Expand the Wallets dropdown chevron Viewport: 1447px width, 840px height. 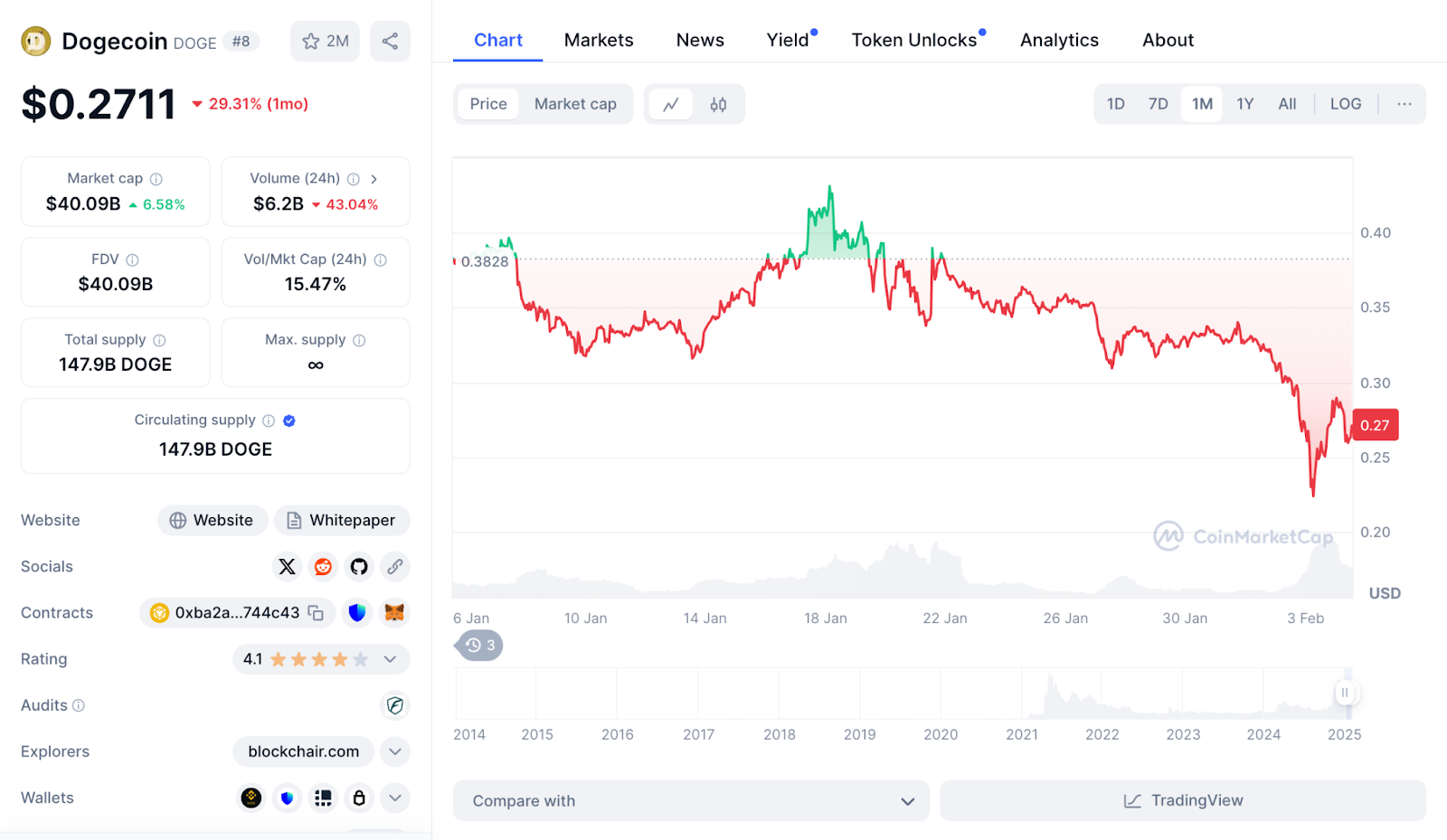pos(395,798)
